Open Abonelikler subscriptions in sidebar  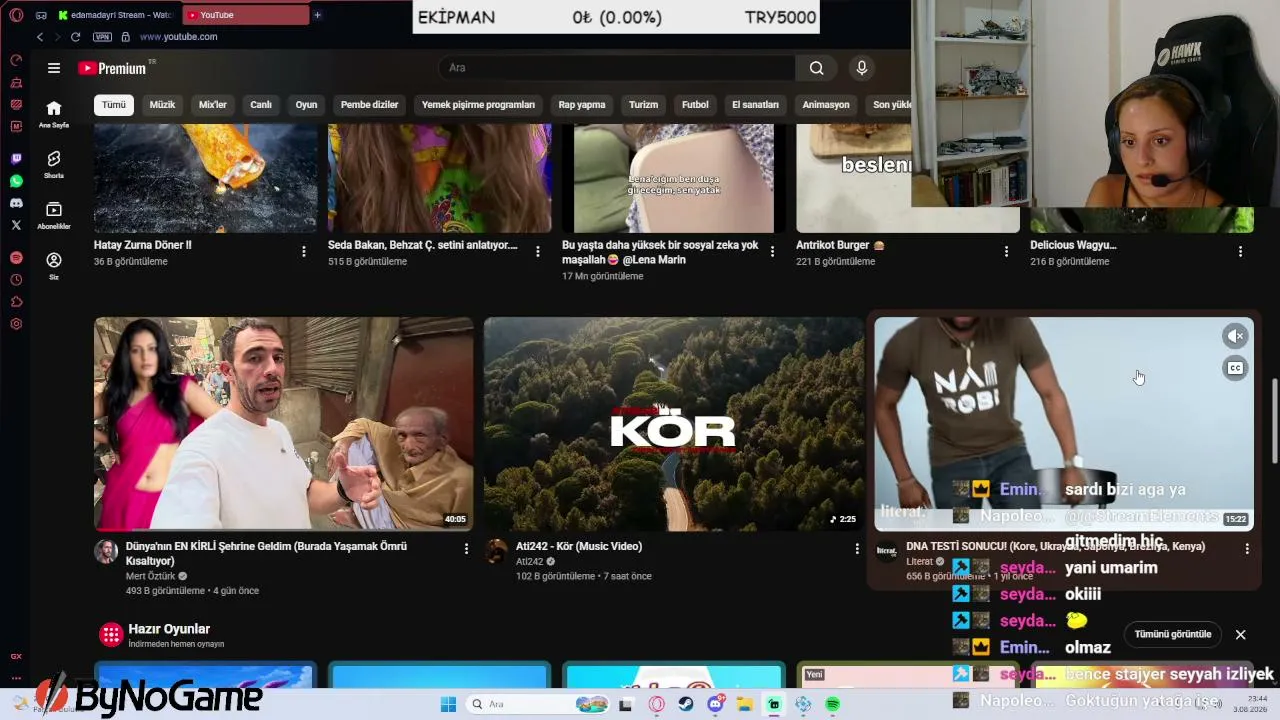54,215
